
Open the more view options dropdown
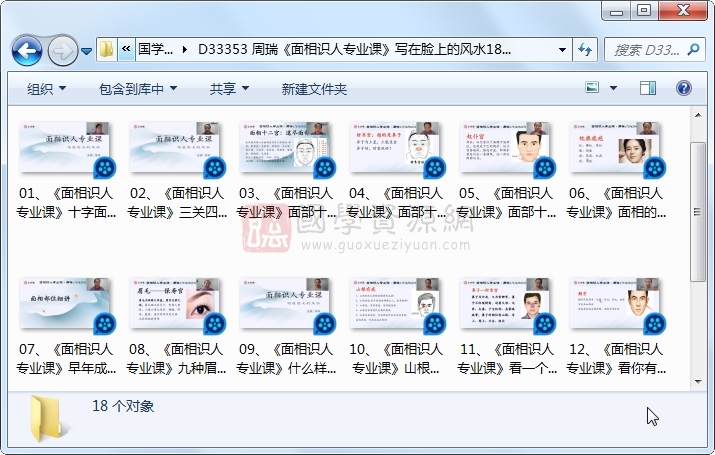[x=613, y=88]
